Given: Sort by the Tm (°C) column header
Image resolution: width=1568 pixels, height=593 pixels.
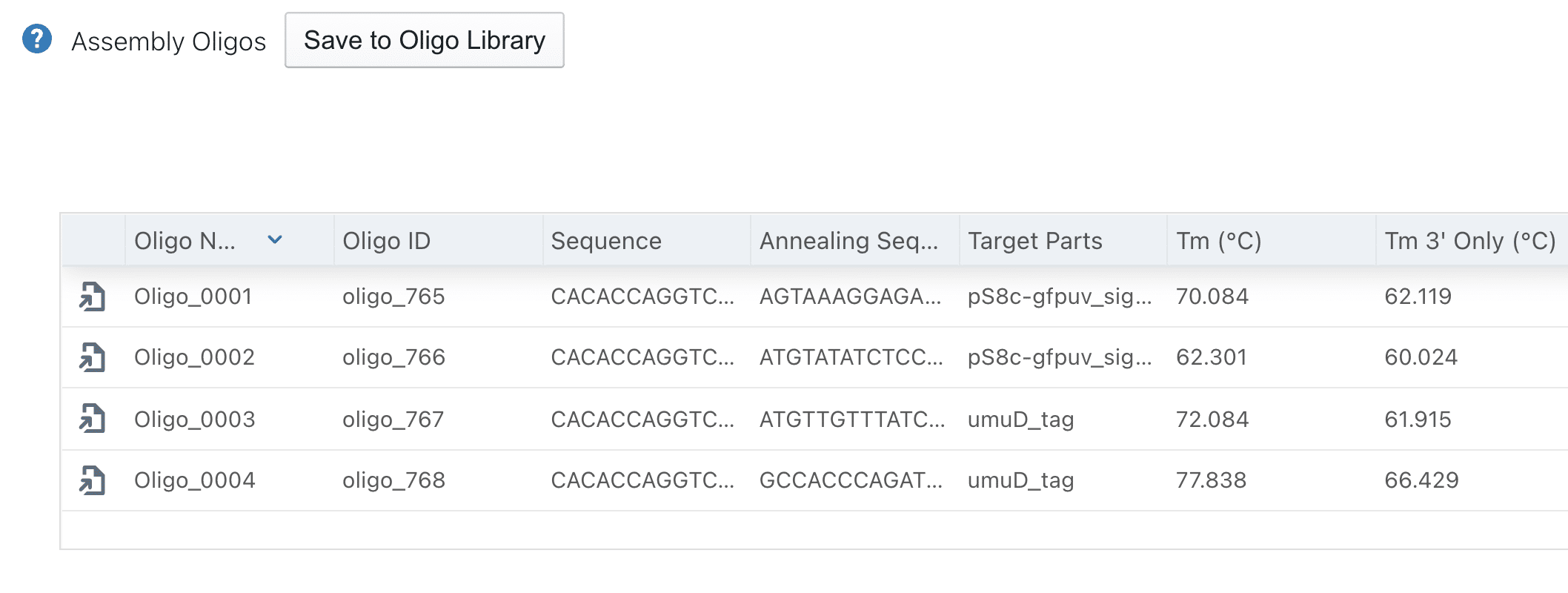Looking at the screenshot, I should coord(1218,241).
